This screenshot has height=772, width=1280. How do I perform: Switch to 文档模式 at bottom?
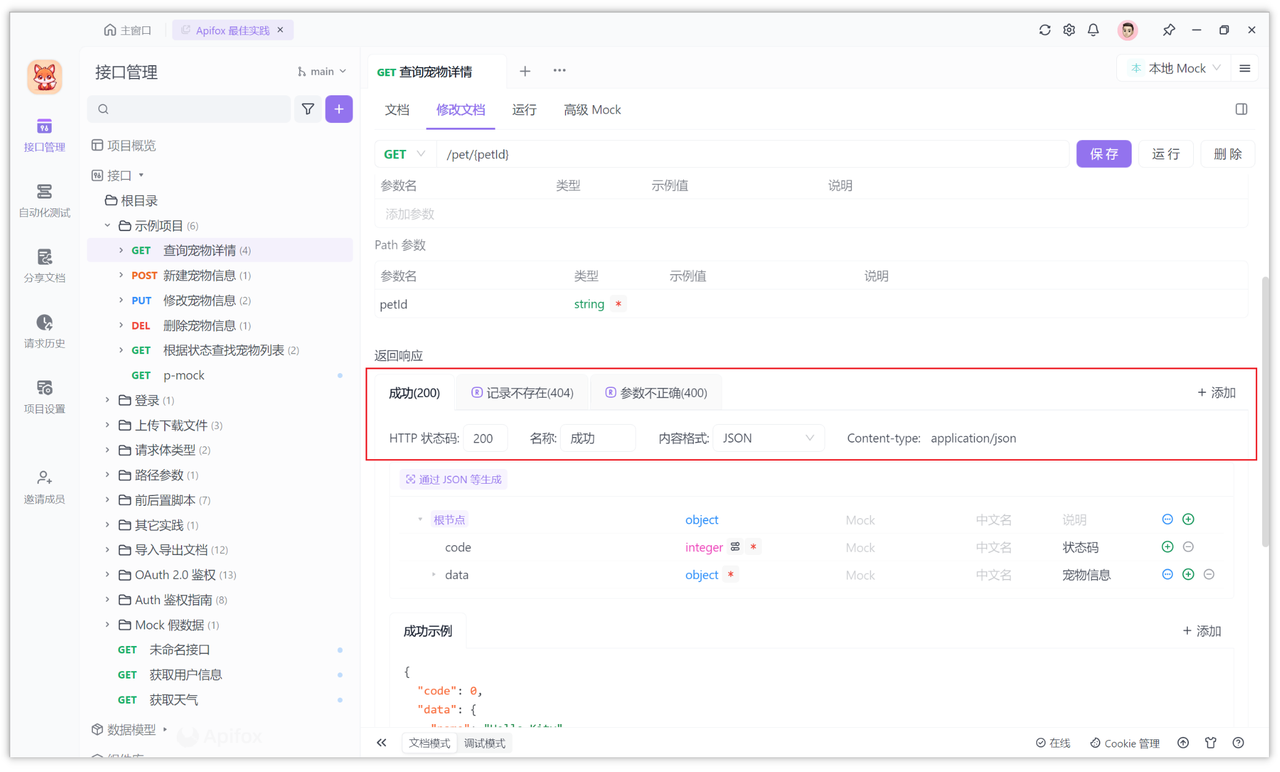point(430,743)
